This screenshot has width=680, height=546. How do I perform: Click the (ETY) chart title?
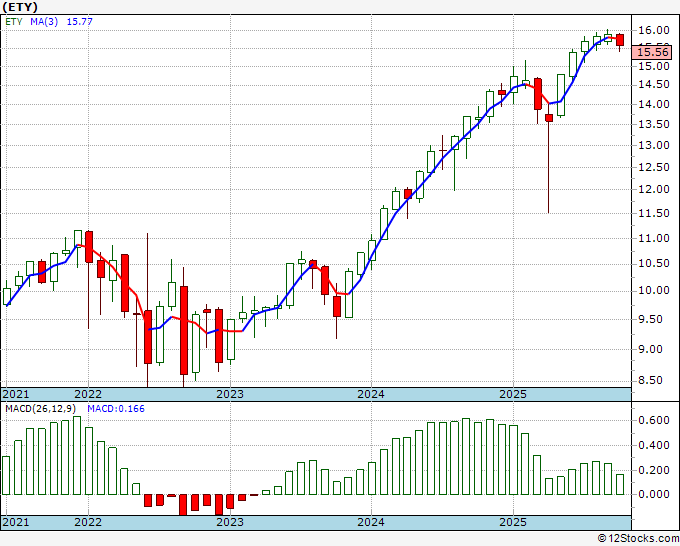(x=20, y=7)
